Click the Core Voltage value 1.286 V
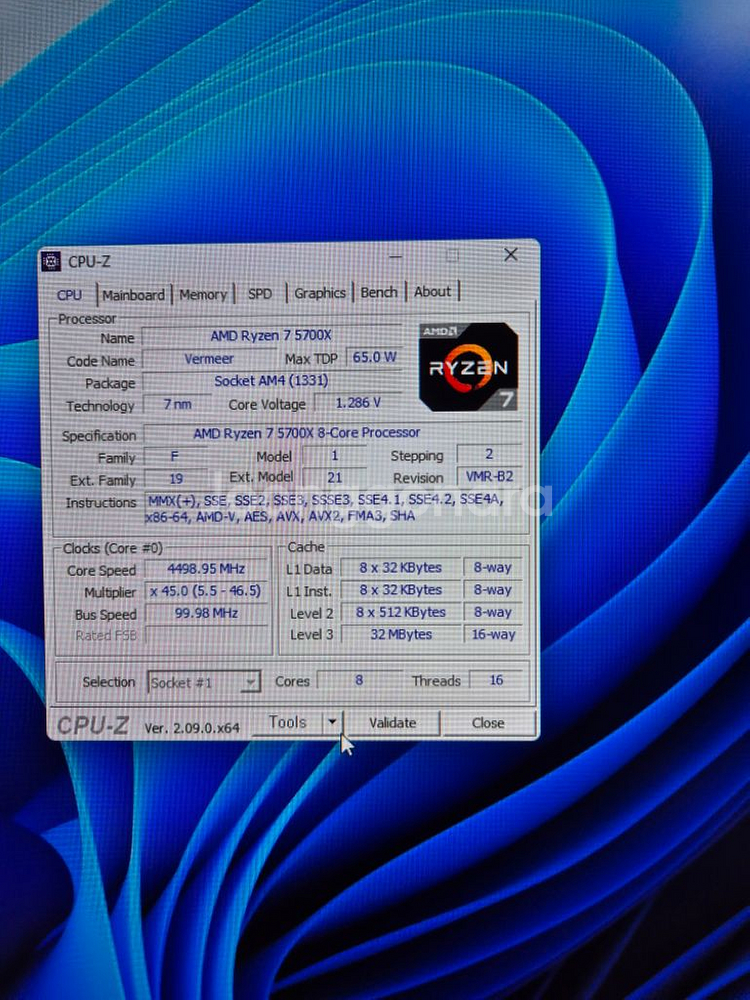The image size is (750, 1000). [x=358, y=403]
